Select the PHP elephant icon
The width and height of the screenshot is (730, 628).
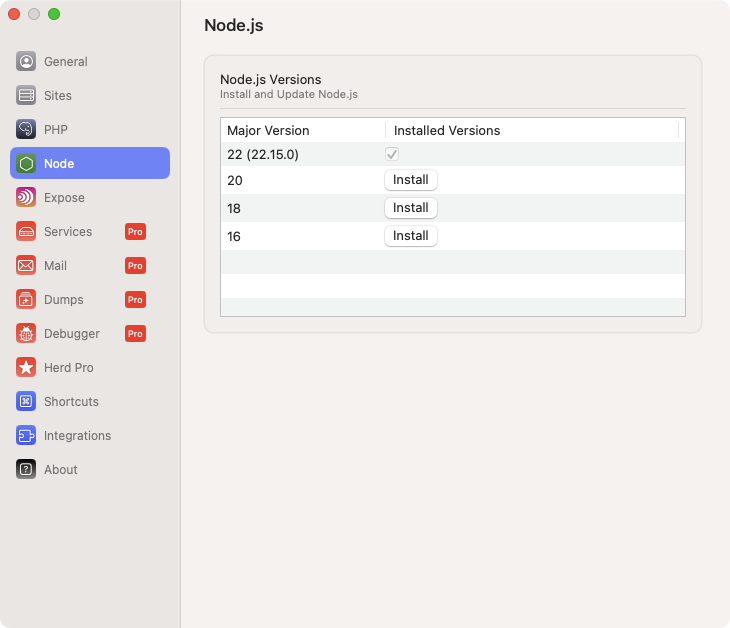pos(26,130)
